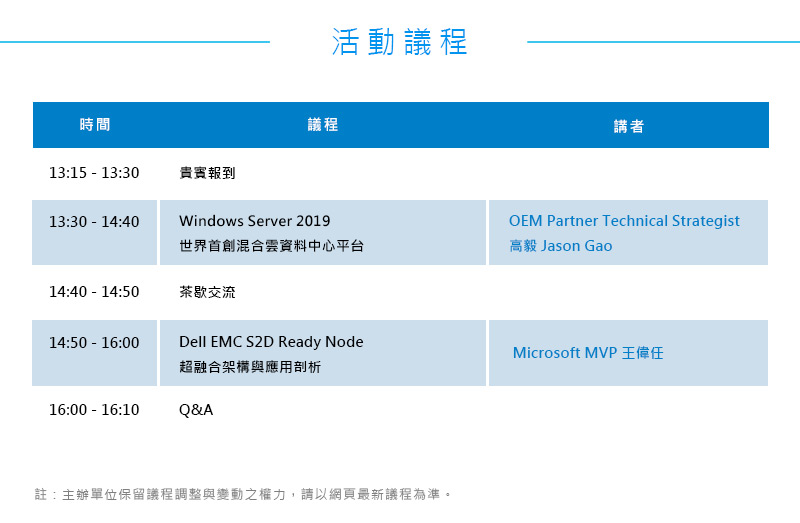Click the 13:15 - 13:30 time cell

(94, 172)
